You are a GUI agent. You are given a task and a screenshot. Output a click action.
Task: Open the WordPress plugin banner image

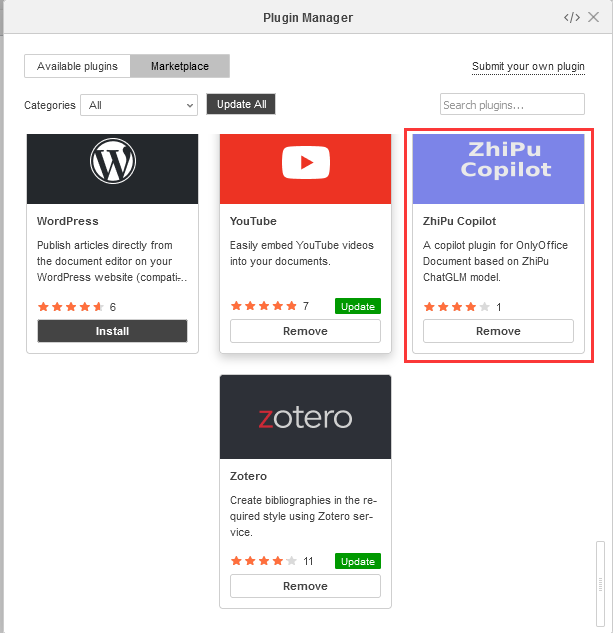pyautogui.click(x=113, y=169)
